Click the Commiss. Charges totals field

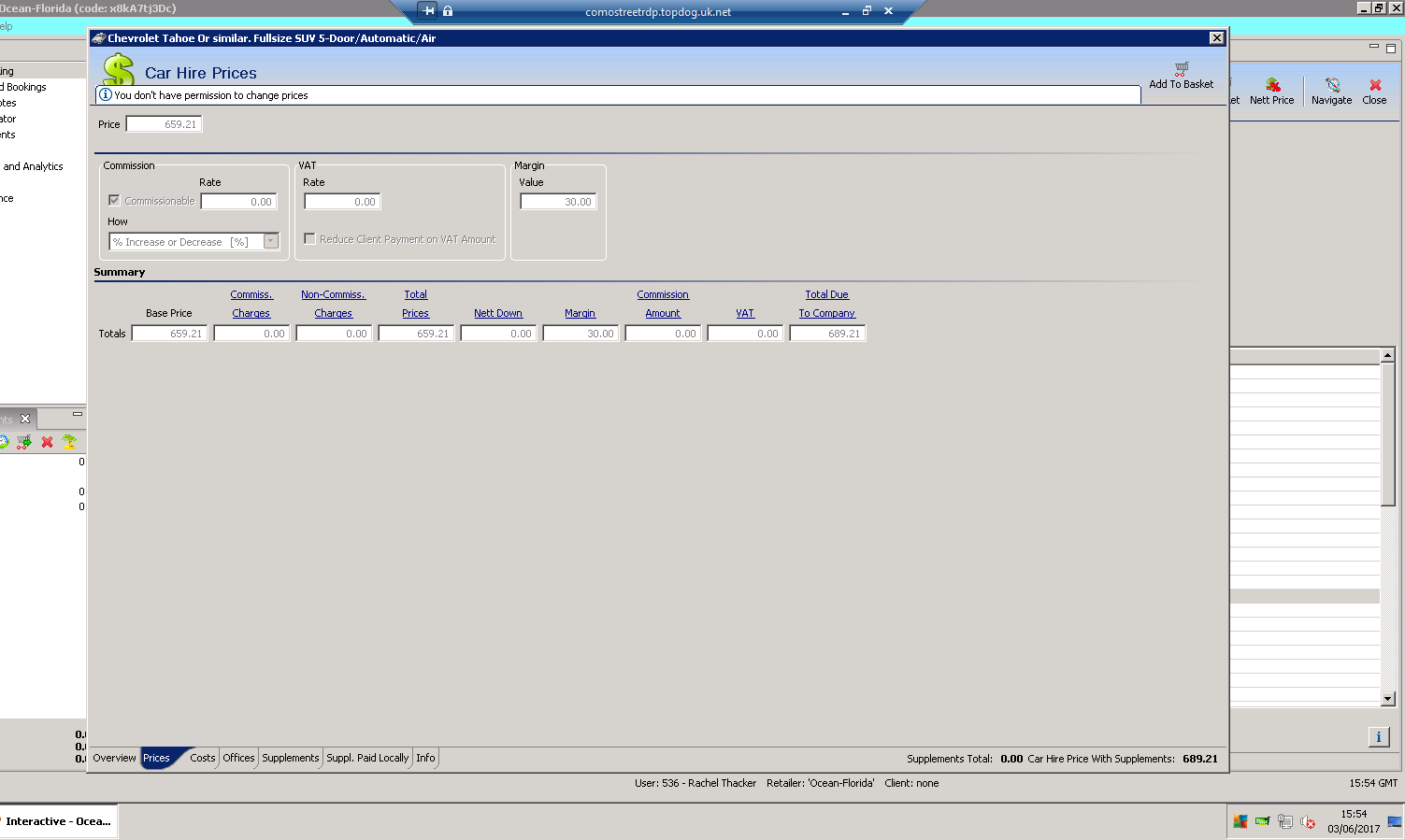click(x=251, y=334)
